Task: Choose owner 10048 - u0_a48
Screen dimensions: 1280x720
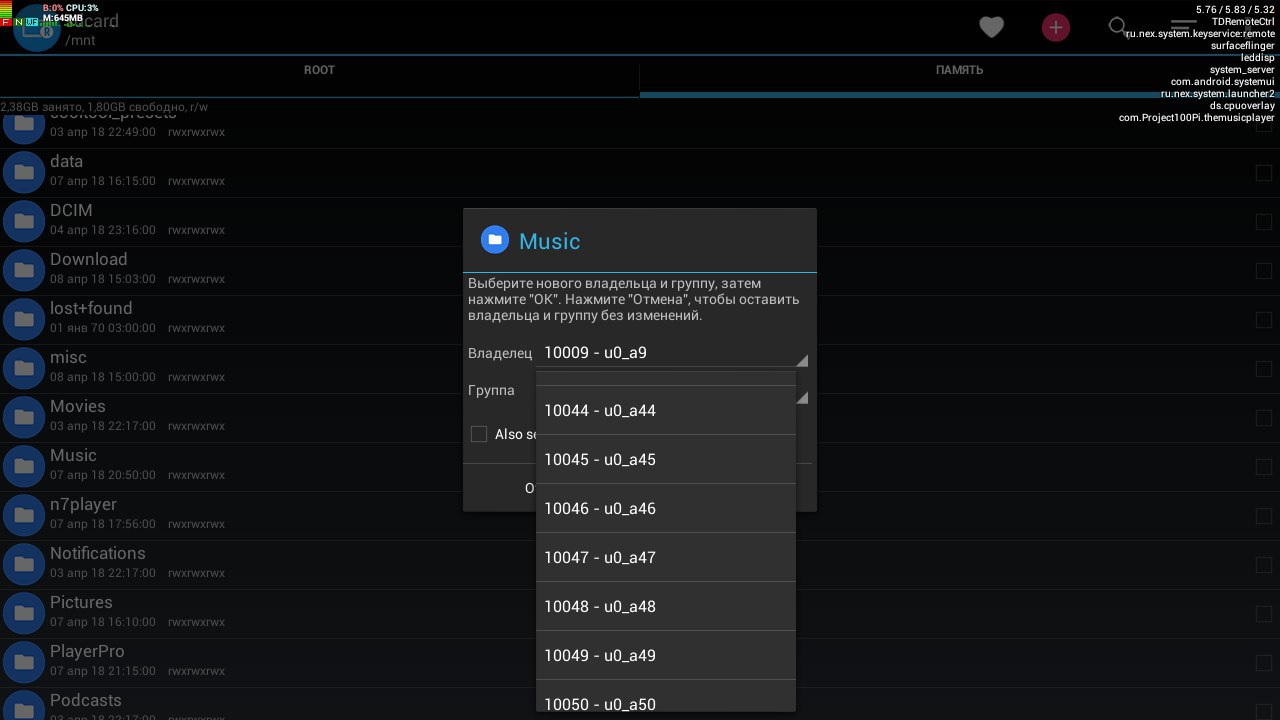Action: 666,606
